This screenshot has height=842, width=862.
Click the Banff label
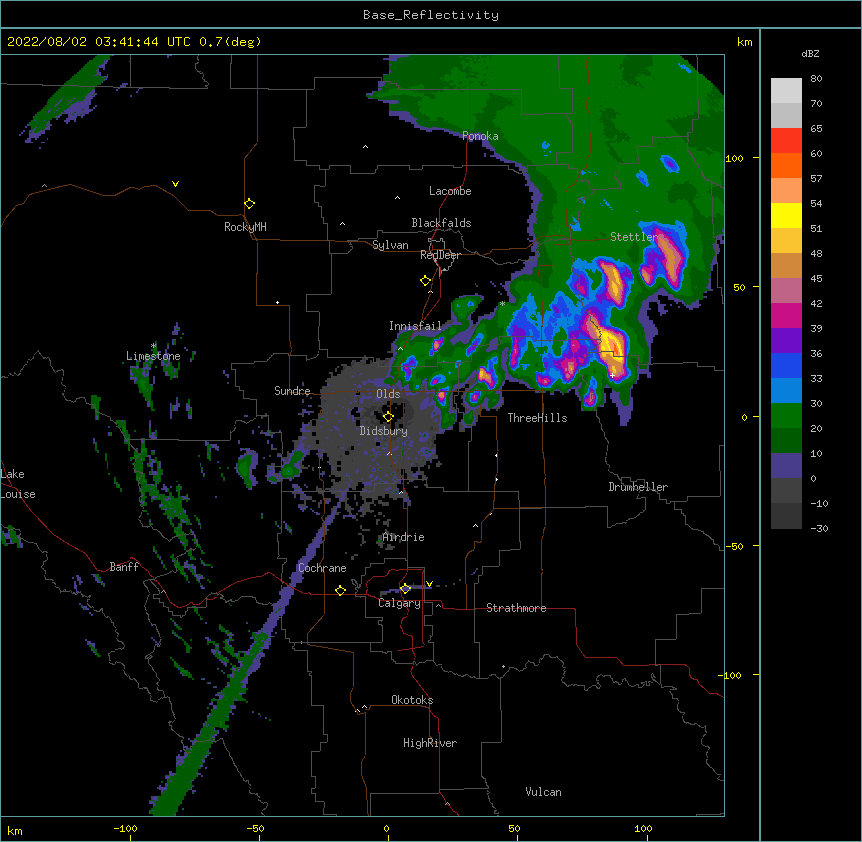(124, 567)
